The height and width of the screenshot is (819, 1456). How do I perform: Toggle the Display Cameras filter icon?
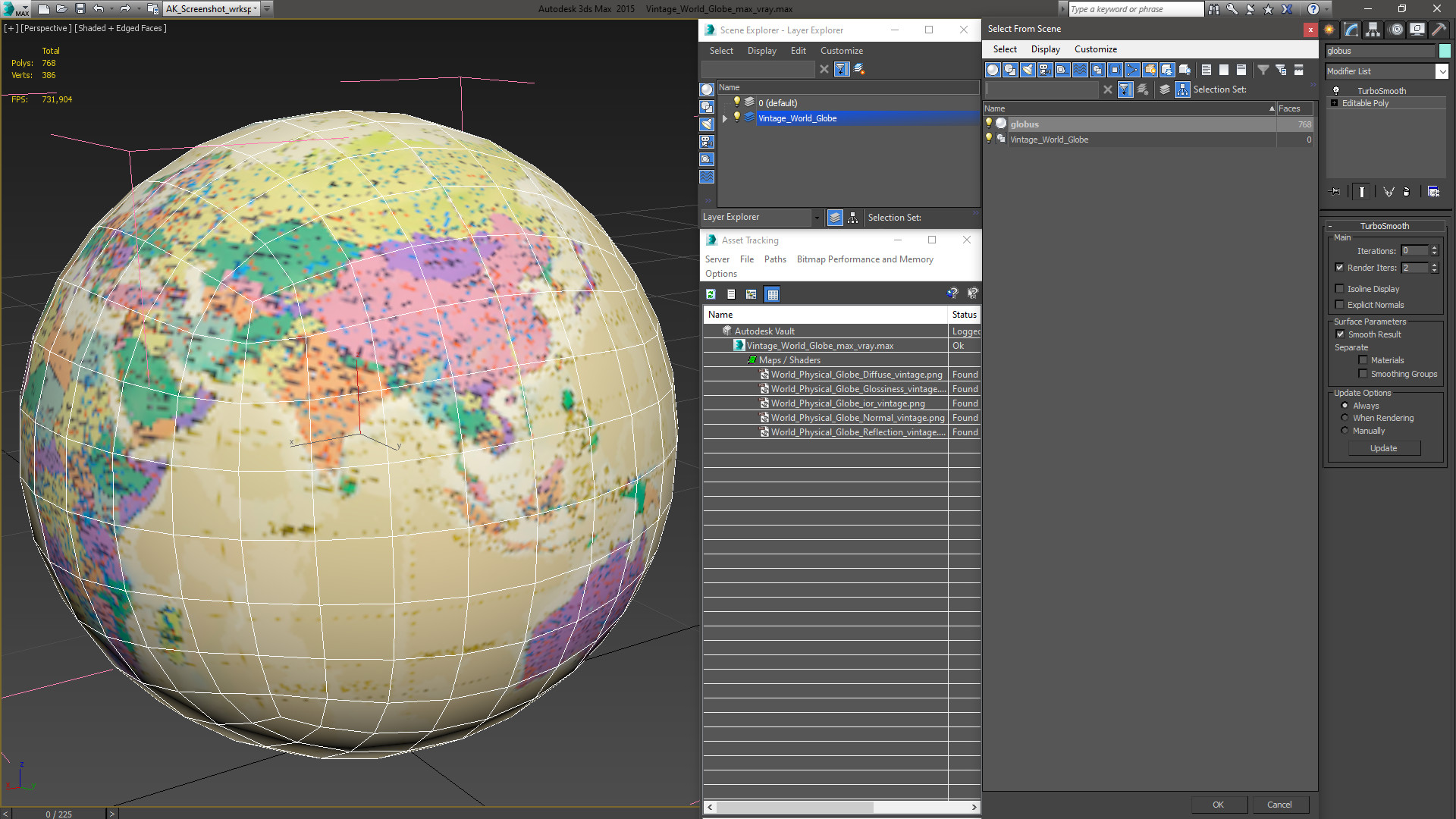coord(1045,70)
